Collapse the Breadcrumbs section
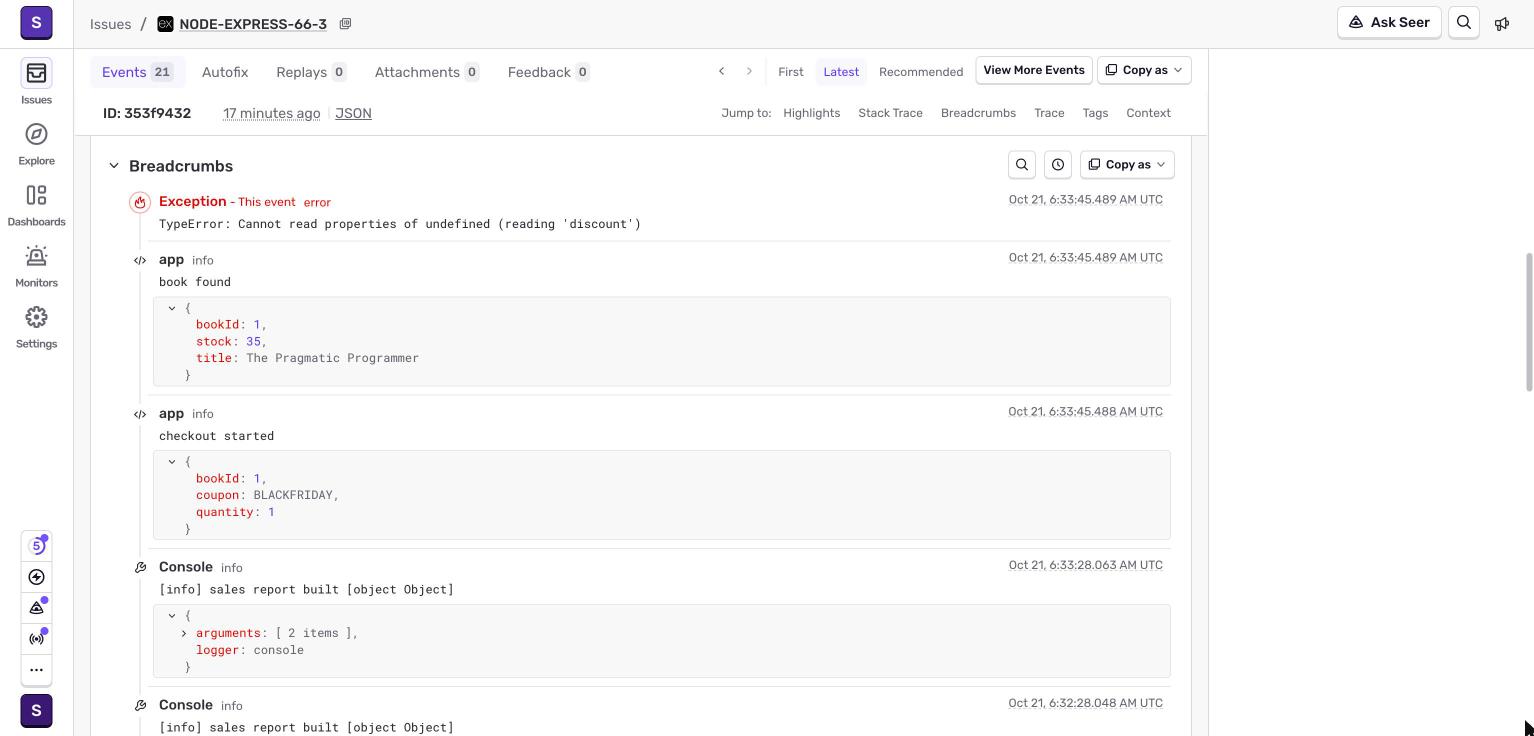 (x=114, y=166)
